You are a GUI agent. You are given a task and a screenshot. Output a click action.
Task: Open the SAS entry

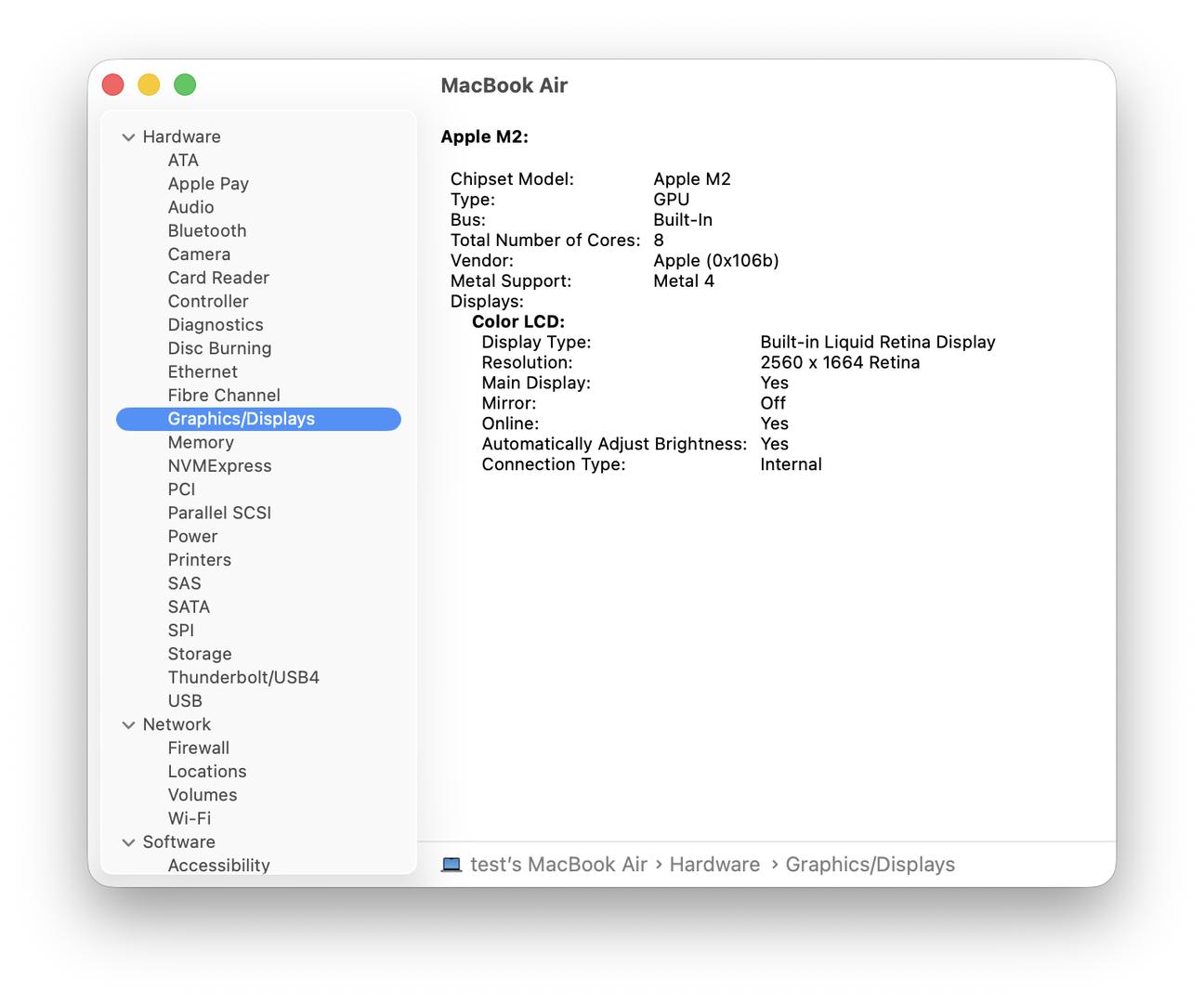tap(184, 583)
